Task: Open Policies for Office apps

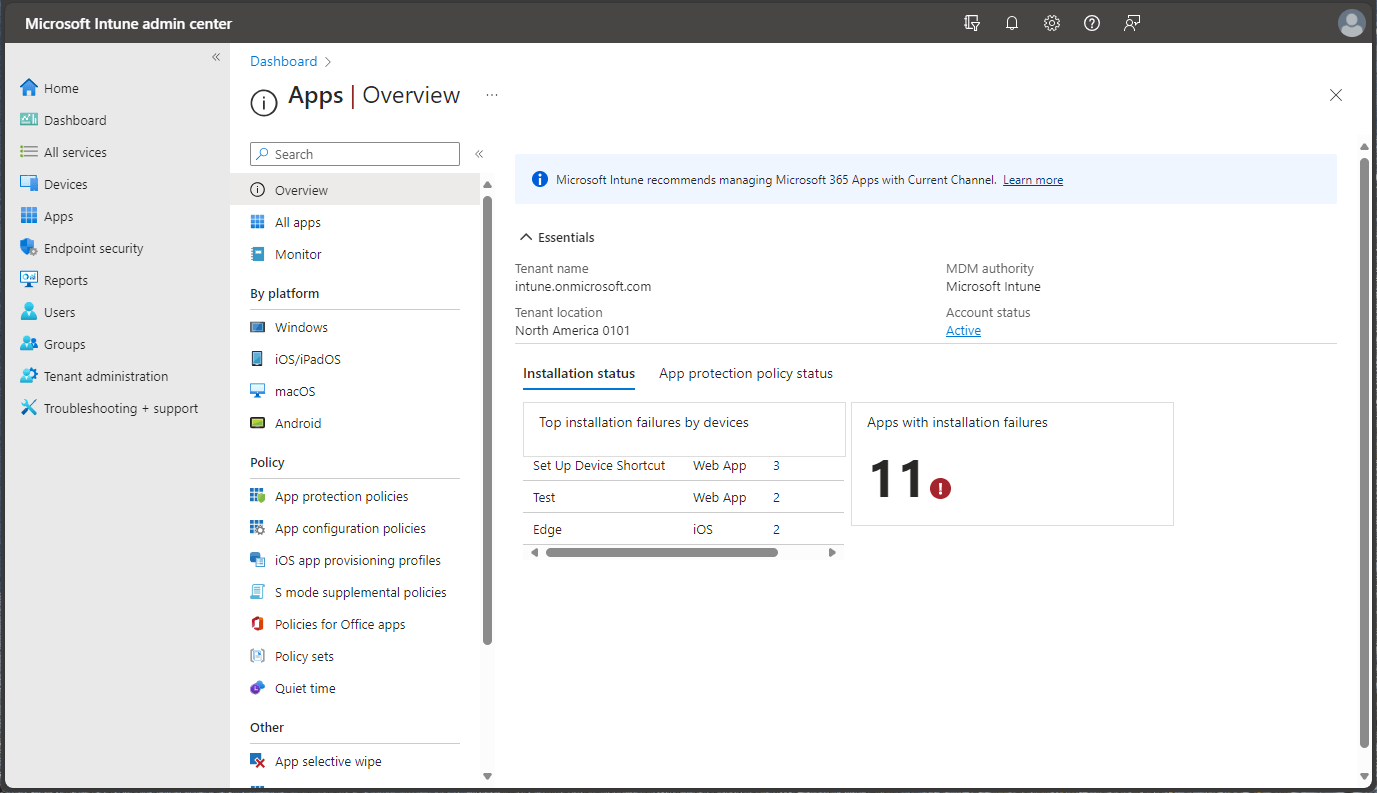Action: [340, 624]
